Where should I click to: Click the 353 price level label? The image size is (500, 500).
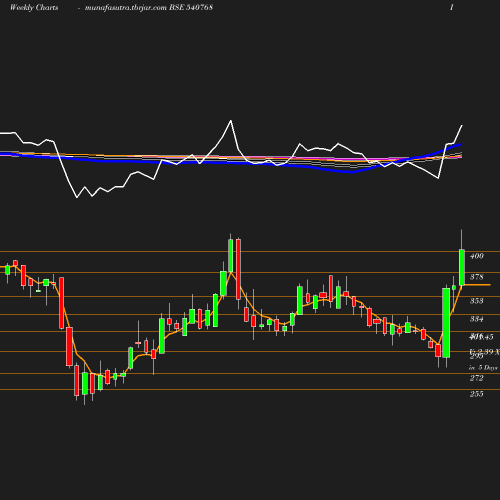click(x=476, y=301)
